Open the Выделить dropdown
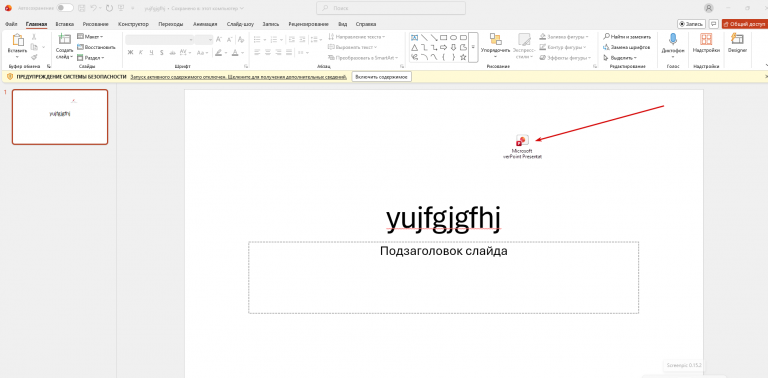 tap(620, 57)
